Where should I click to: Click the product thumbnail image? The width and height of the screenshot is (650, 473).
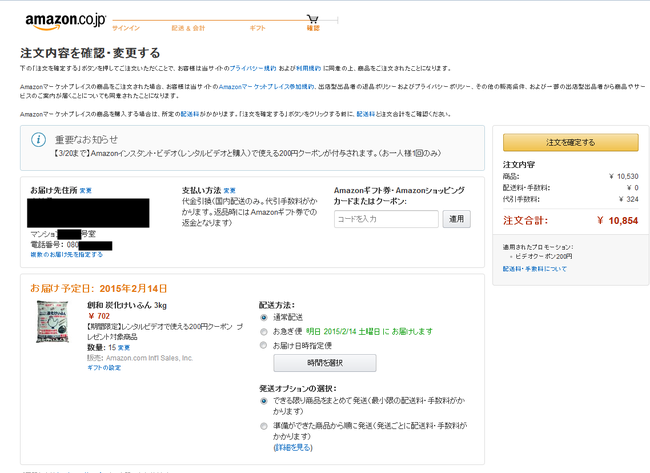click(52, 322)
